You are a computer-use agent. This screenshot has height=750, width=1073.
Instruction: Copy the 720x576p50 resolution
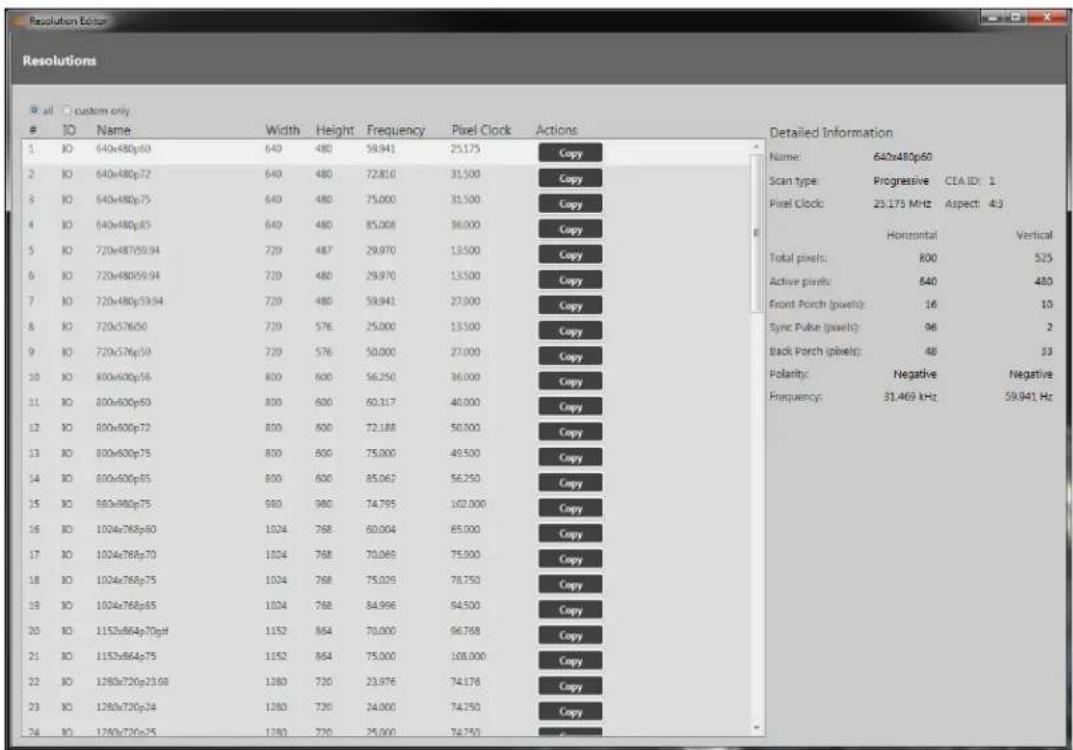[570, 356]
